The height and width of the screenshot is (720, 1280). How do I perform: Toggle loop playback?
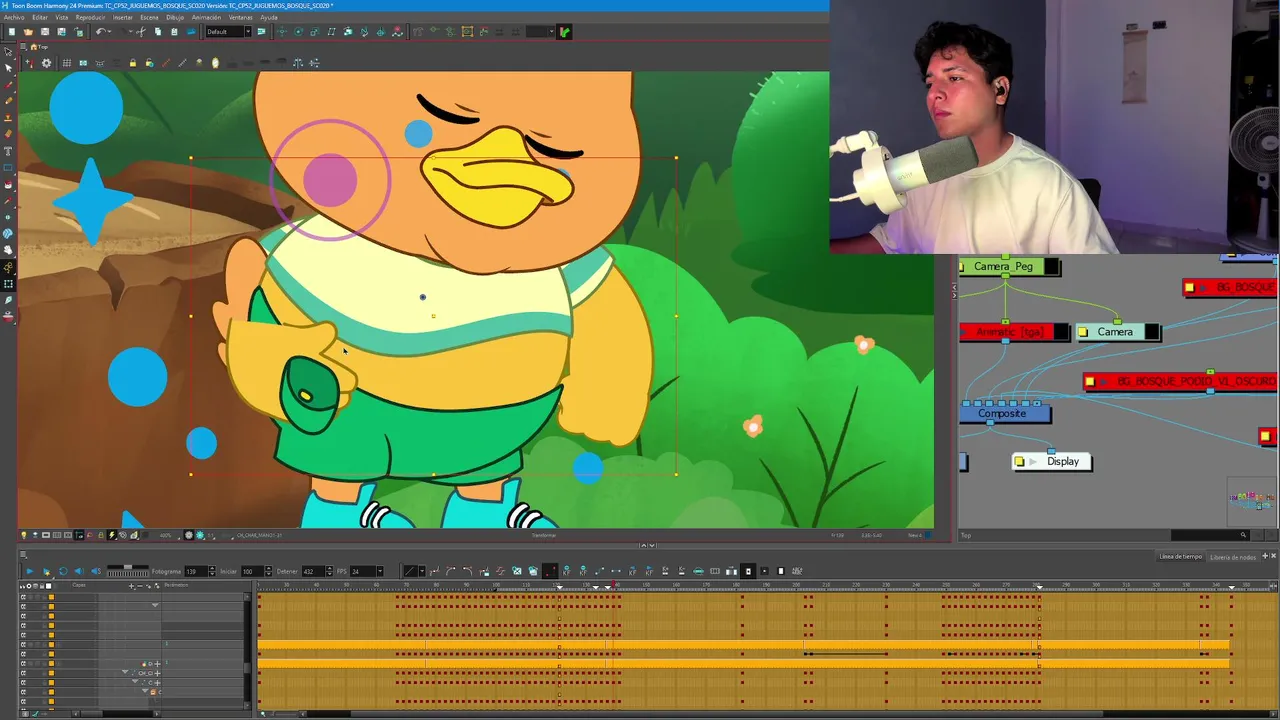(x=63, y=571)
